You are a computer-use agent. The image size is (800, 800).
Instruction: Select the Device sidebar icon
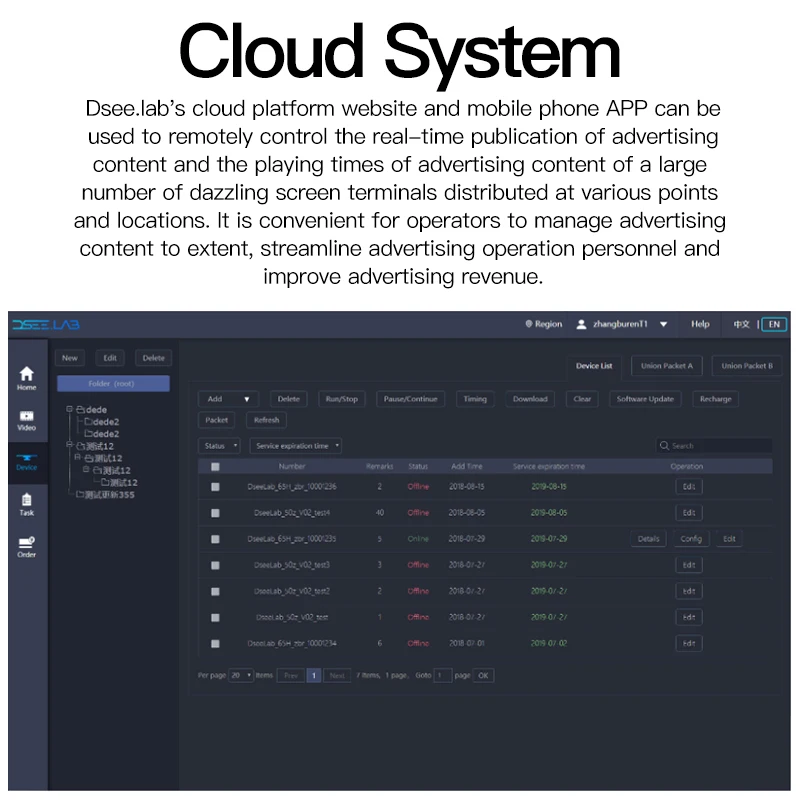27,462
